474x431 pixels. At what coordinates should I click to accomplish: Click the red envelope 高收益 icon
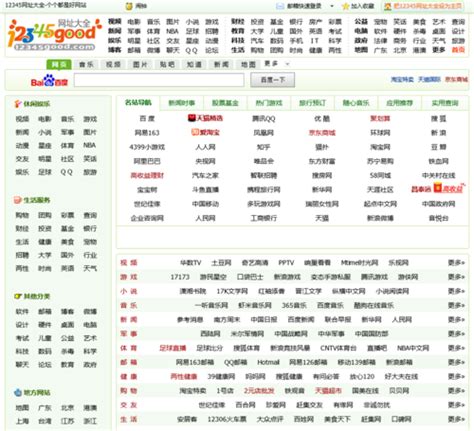coord(438,188)
